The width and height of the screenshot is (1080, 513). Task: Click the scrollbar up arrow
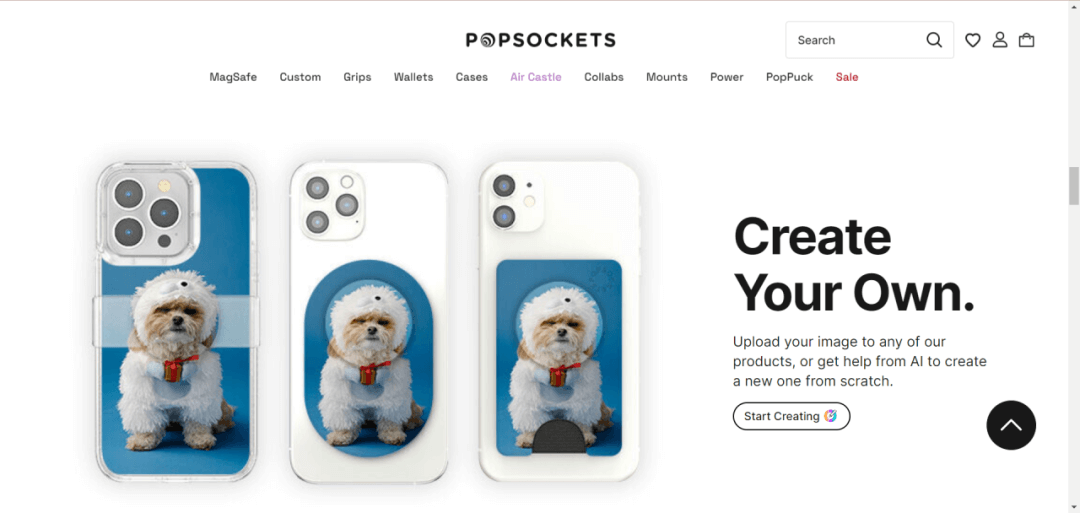click(1074, 5)
